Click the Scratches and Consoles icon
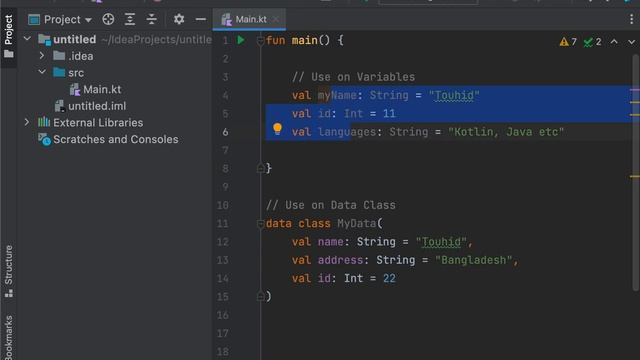 click(44, 139)
